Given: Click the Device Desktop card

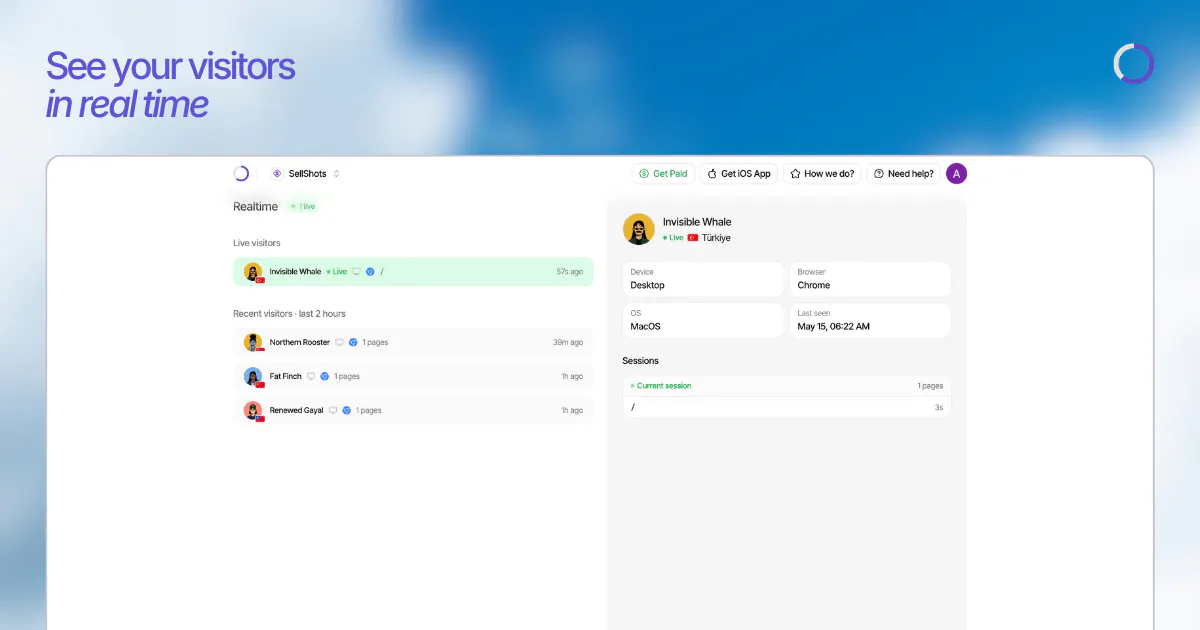Looking at the screenshot, I should [703, 279].
